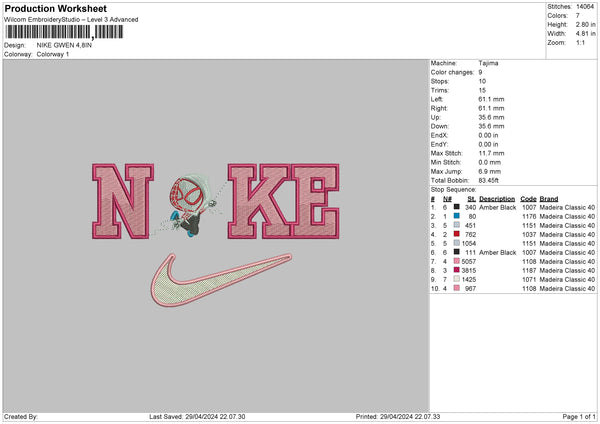Click the embroidered letter K

click(259, 201)
